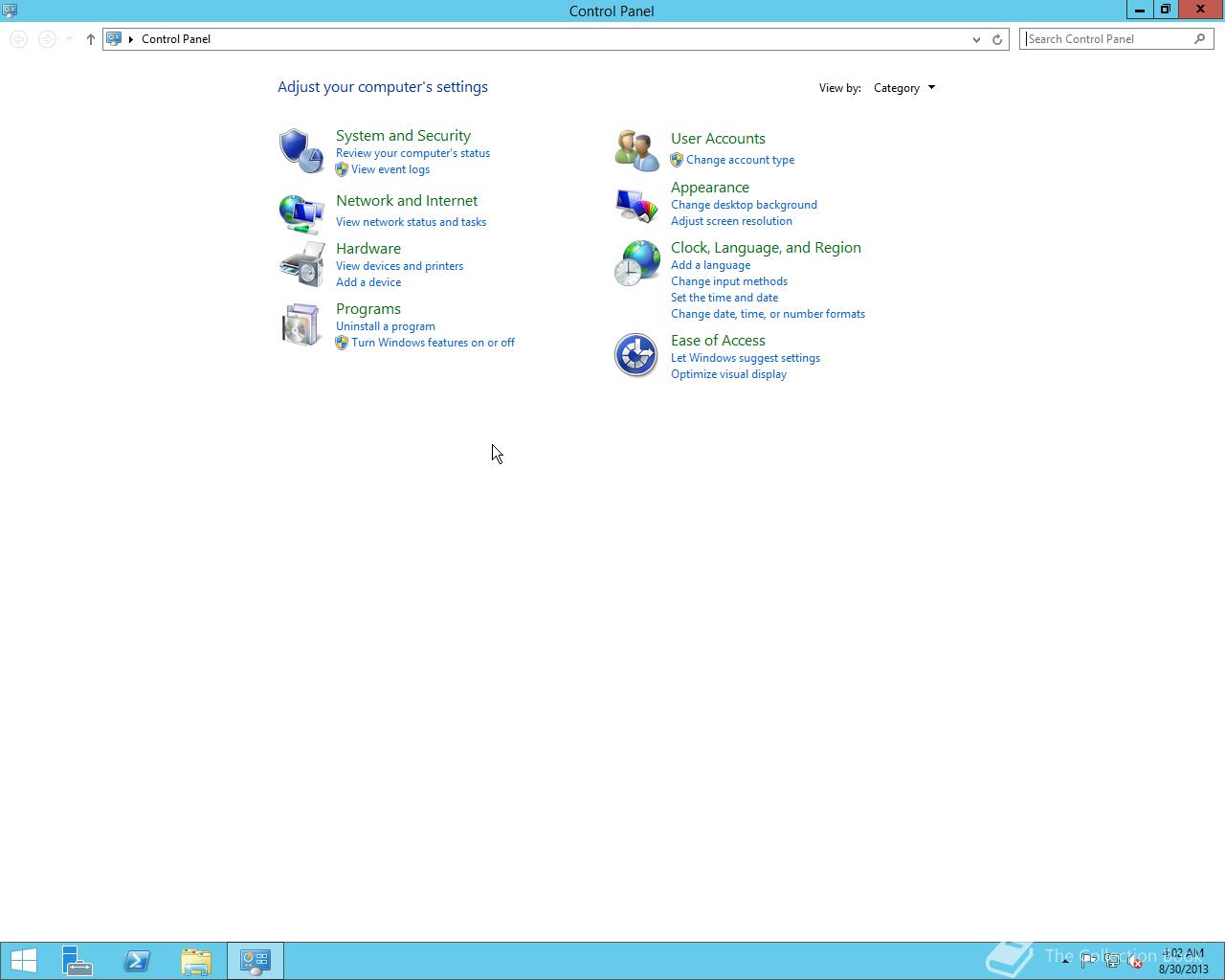Click View event logs link
1225x980 pixels.
[390, 169]
